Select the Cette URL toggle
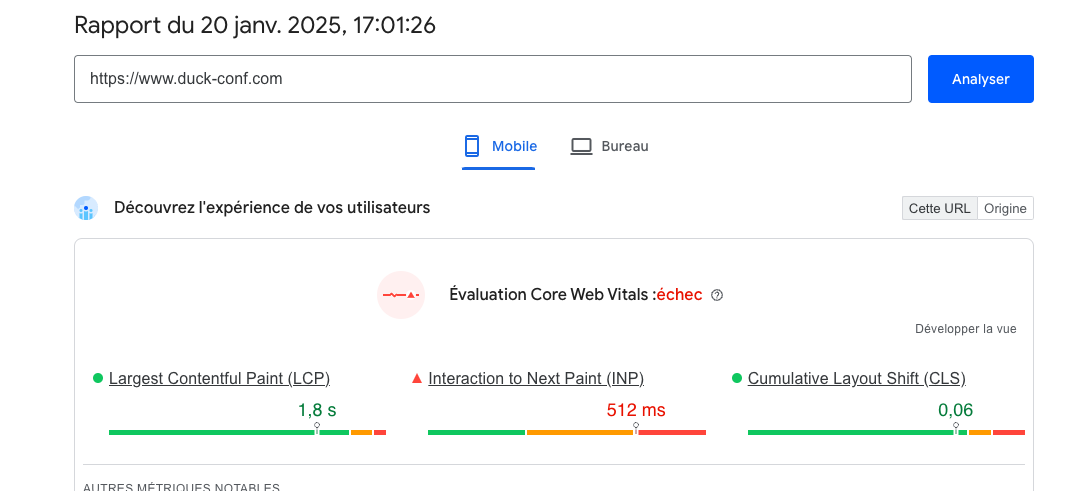Image resolution: width=1087 pixels, height=491 pixels. coord(939,208)
